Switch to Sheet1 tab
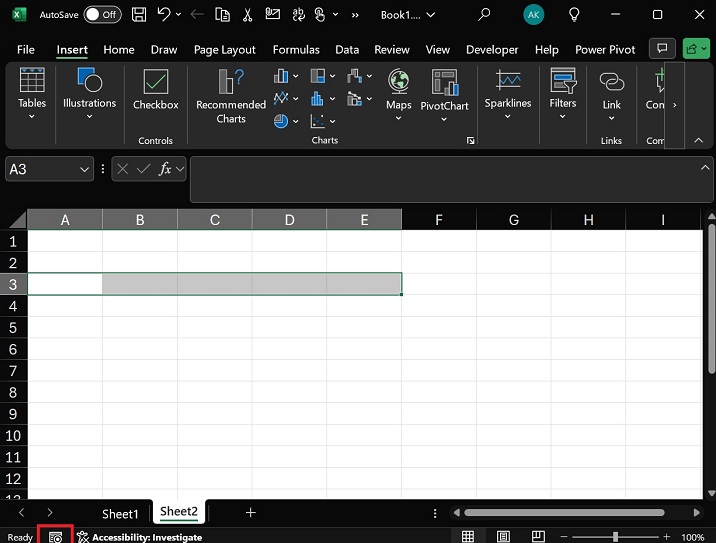The height and width of the screenshot is (543, 716). click(x=120, y=513)
